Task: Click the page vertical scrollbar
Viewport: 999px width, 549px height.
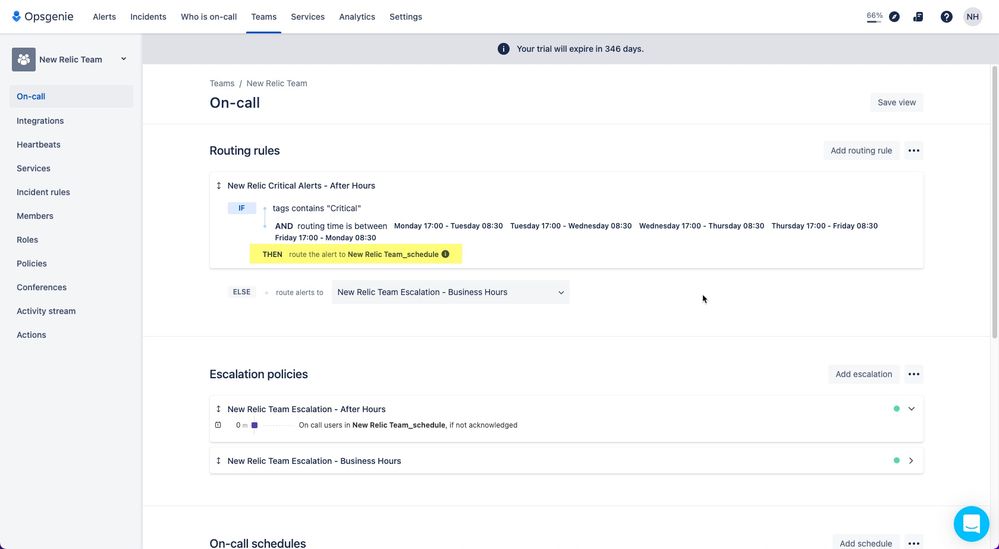Action: [x=995, y=201]
